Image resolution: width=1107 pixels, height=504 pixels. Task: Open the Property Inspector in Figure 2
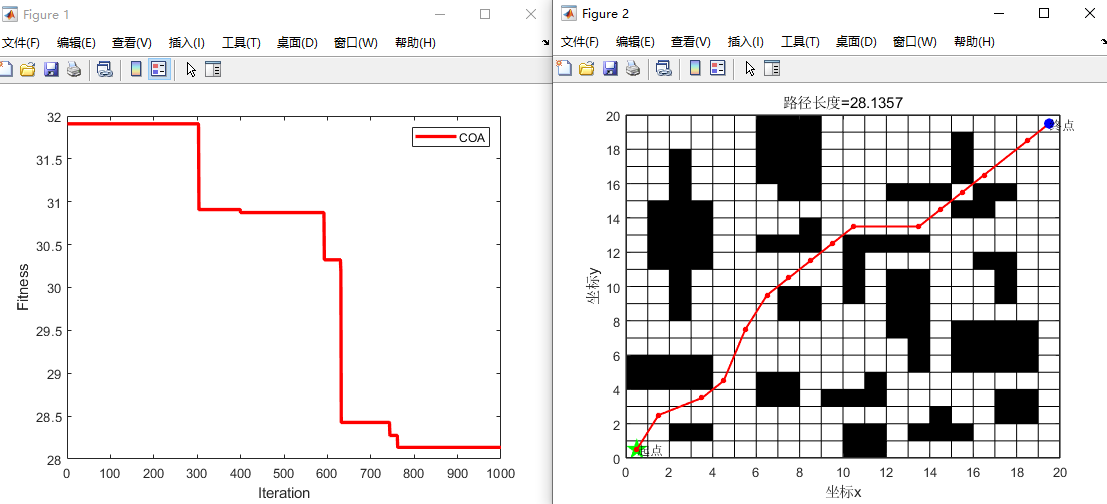point(773,68)
